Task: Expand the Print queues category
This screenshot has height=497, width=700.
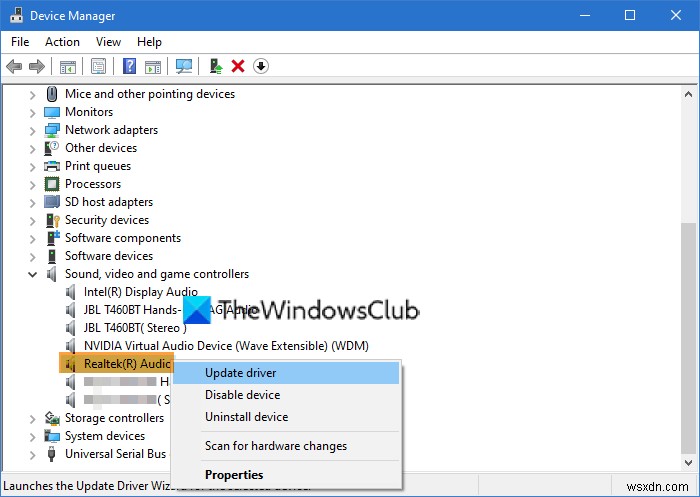Action: click(x=33, y=167)
